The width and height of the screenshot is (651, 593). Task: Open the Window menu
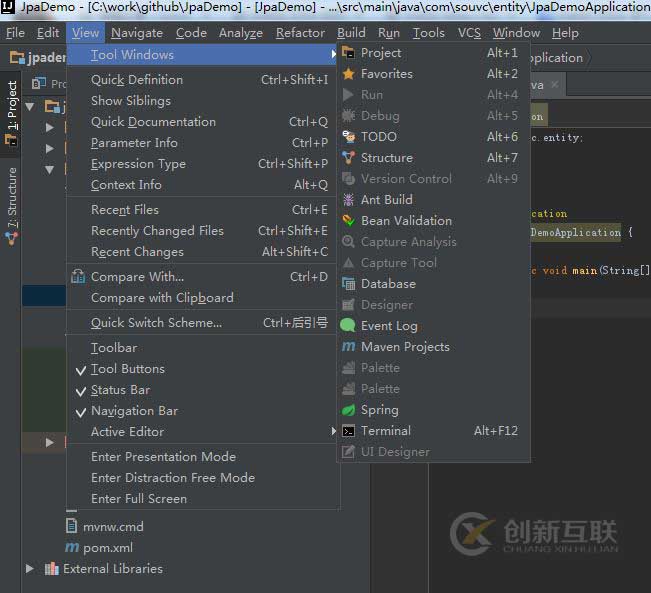[x=516, y=33]
